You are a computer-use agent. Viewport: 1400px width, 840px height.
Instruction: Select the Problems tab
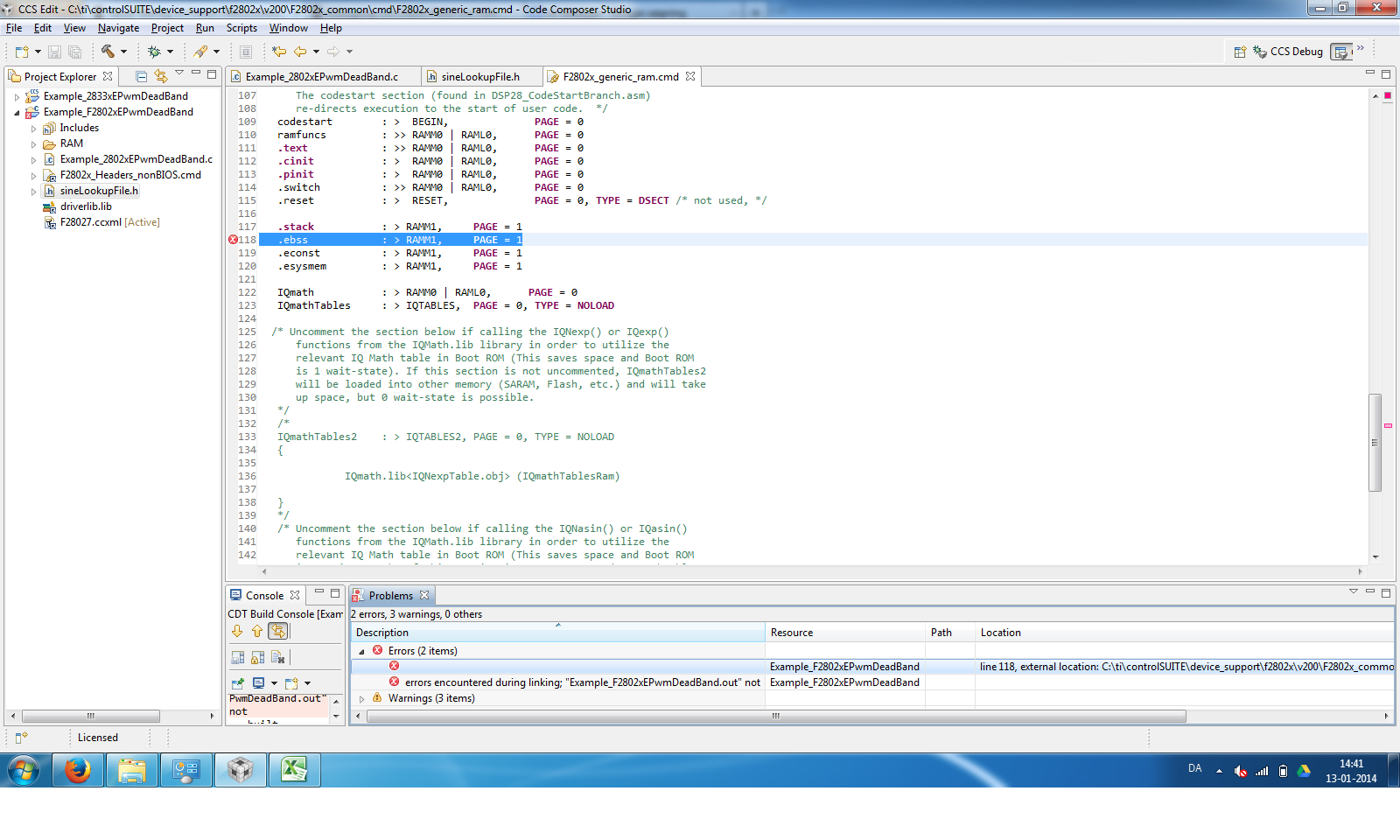tap(390, 596)
